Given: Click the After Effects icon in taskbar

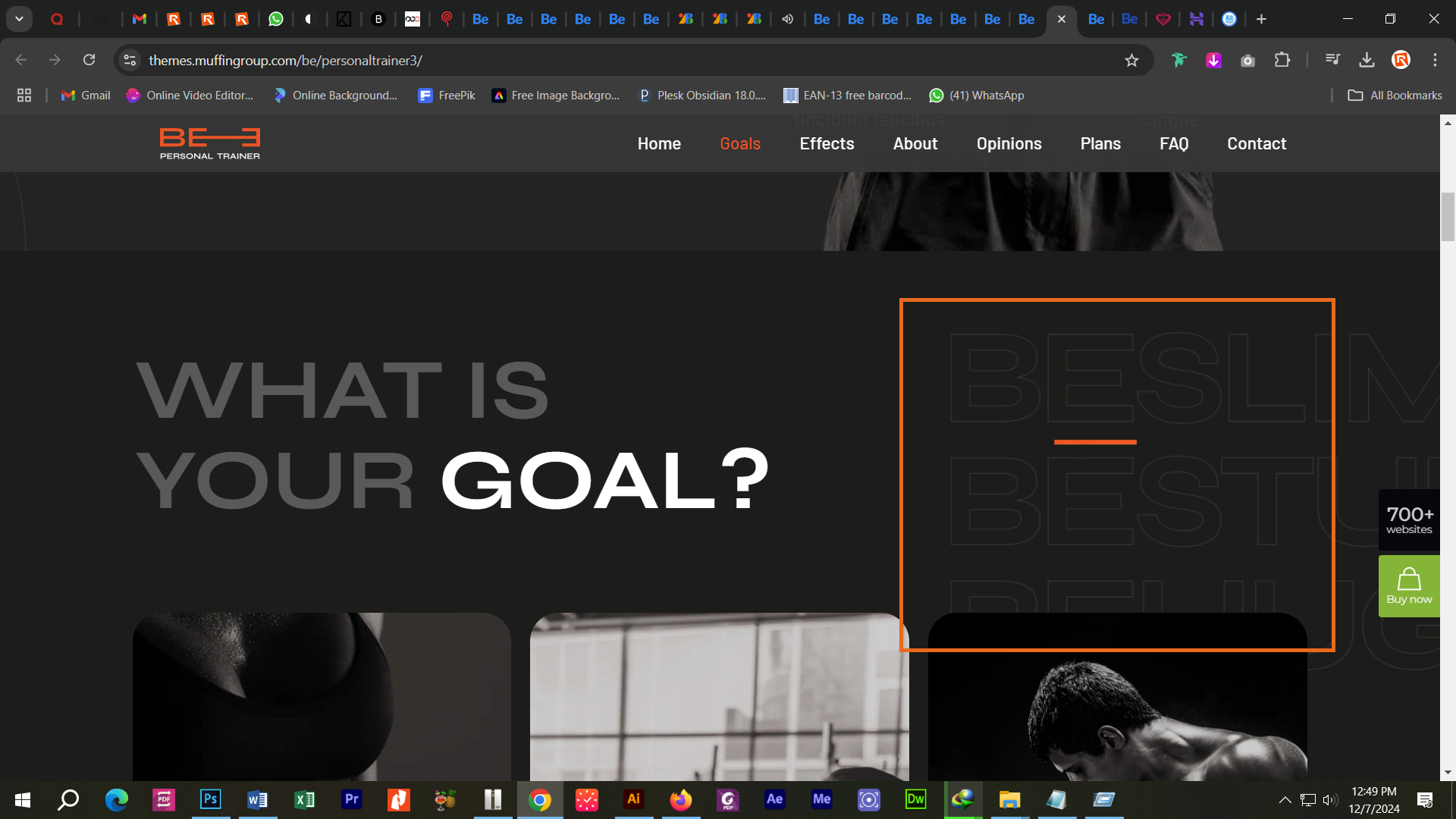Looking at the screenshot, I should [x=775, y=799].
